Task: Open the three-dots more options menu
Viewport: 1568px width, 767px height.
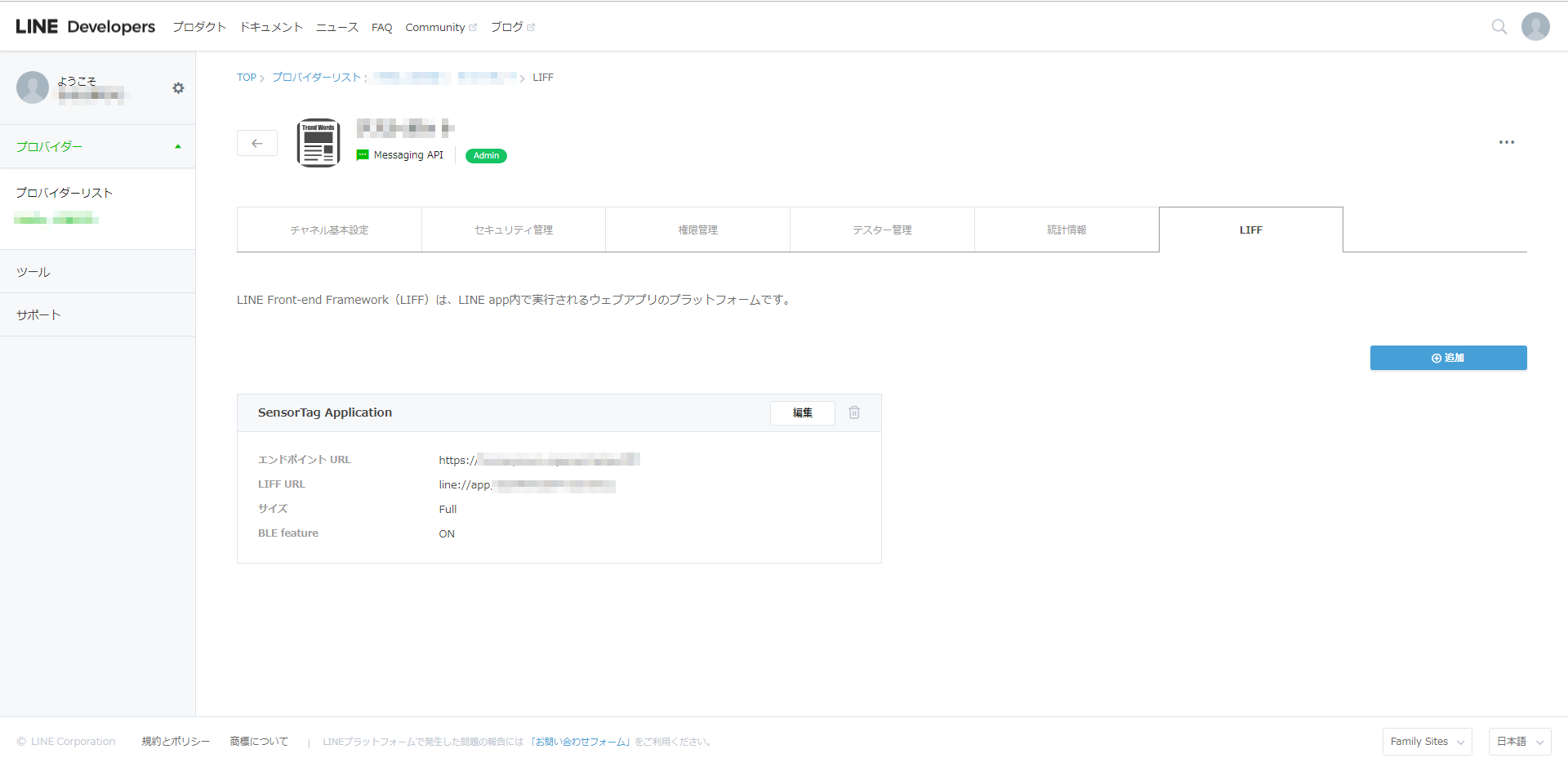Action: point(1507,142)
